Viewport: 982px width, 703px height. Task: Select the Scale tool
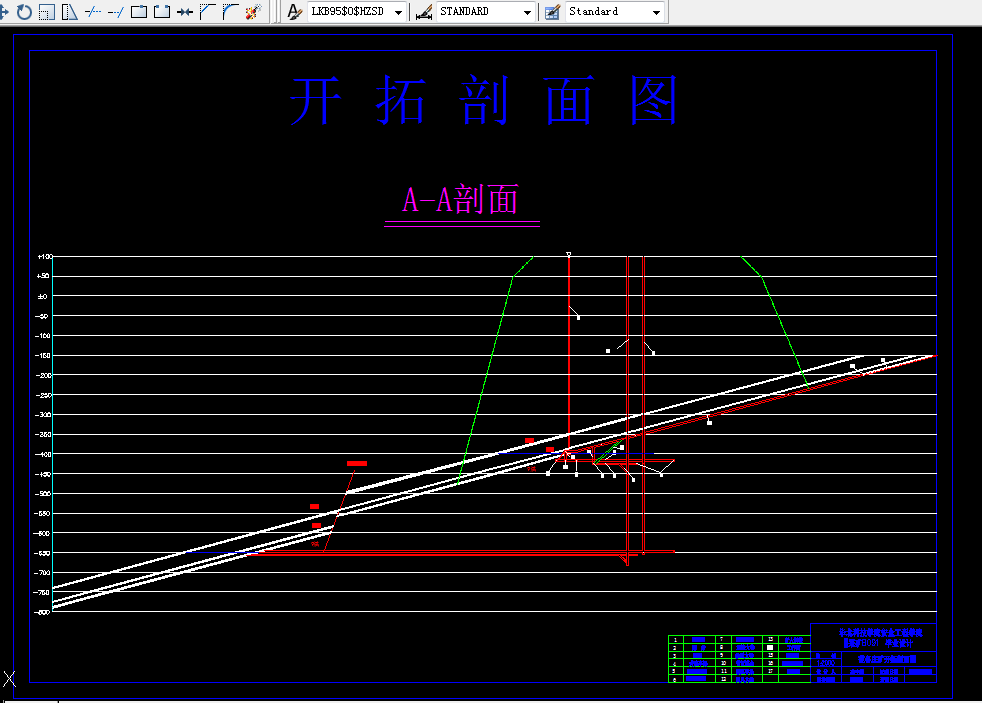[x=46, y=11]
